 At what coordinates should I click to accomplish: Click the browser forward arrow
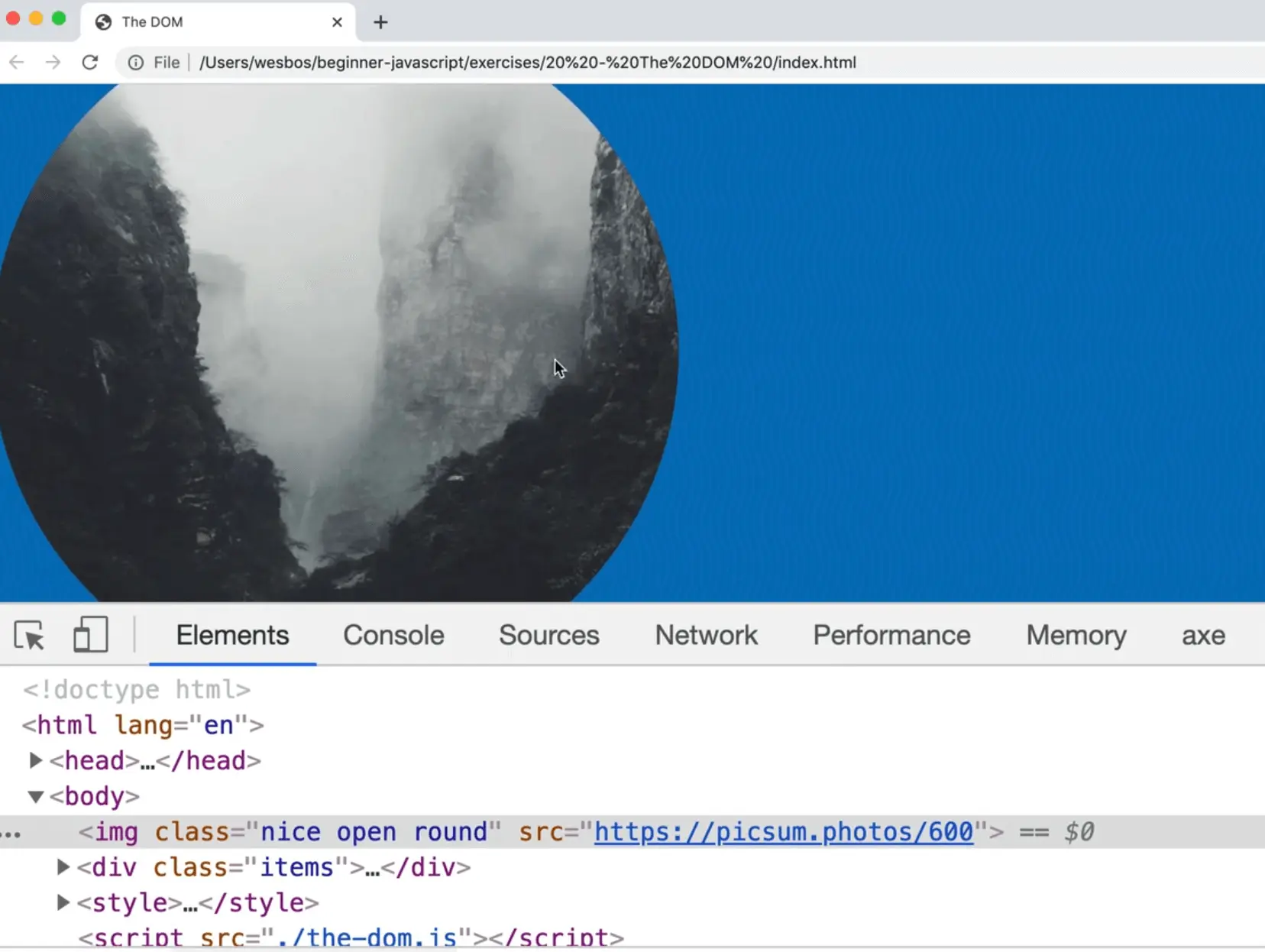[x=53, y=63]
